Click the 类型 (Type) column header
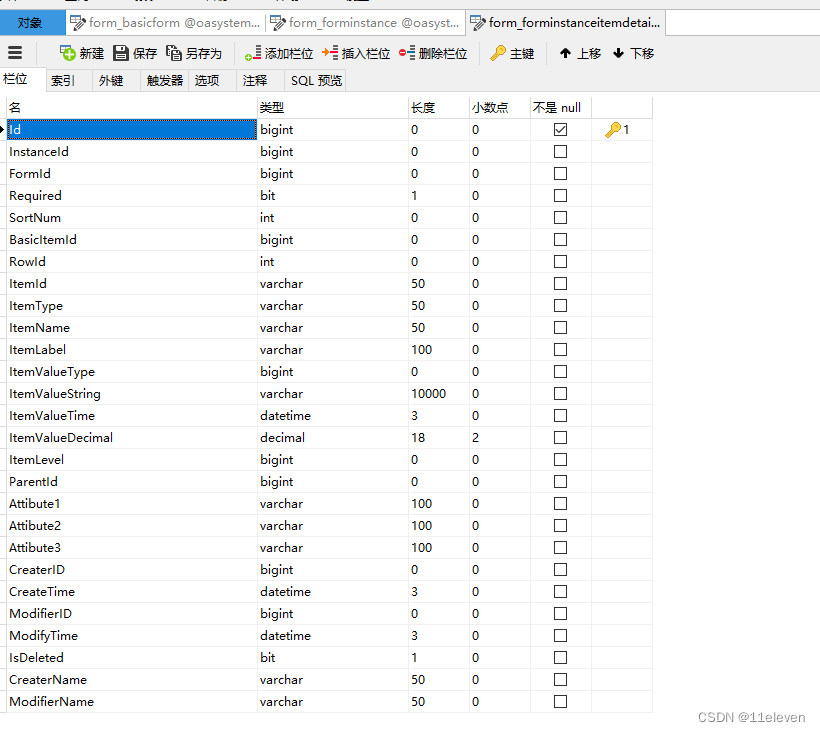 pyautogui.click(x=333, y=108)
